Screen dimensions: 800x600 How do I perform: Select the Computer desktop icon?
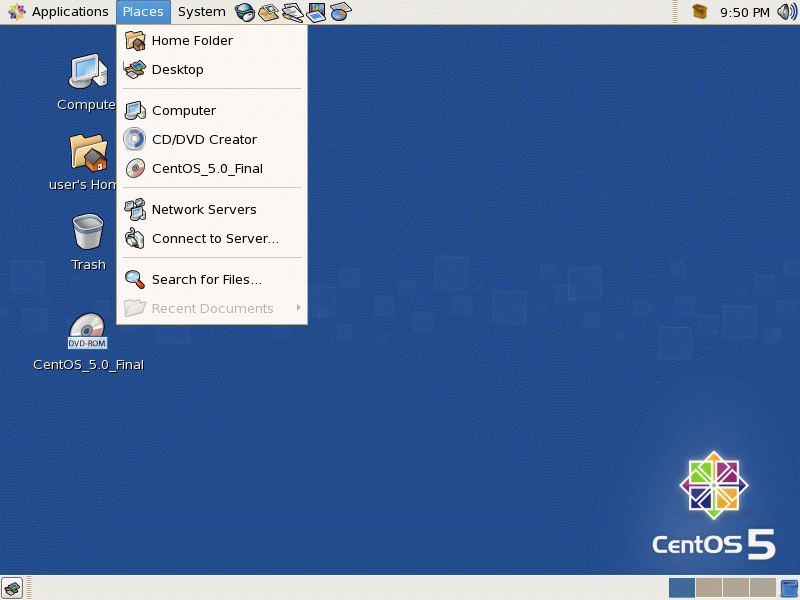(x=88, y=82)
